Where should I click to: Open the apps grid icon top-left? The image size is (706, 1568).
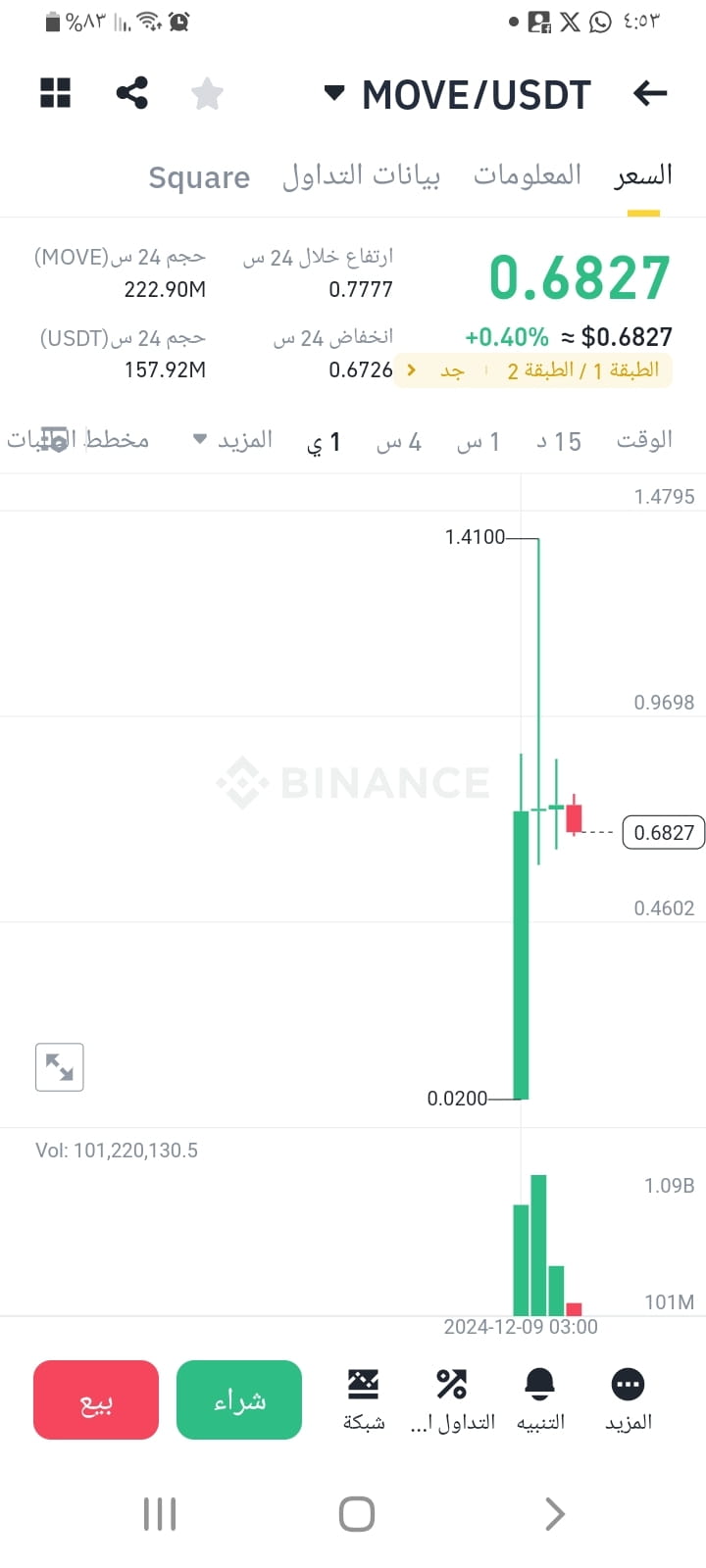pyautogui.click(x=55, y=93)
